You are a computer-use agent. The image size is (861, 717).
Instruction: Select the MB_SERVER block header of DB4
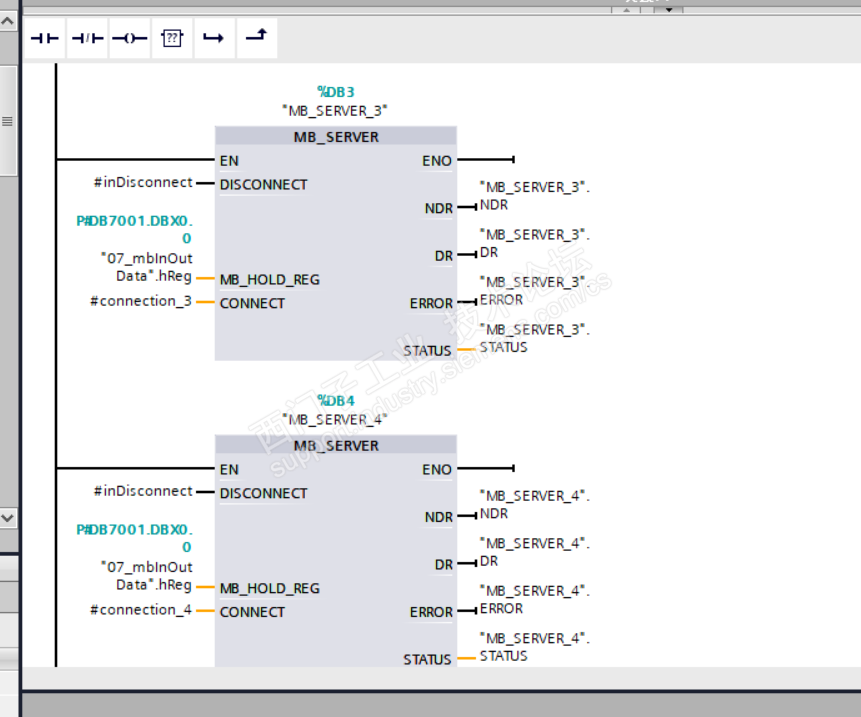336,445
